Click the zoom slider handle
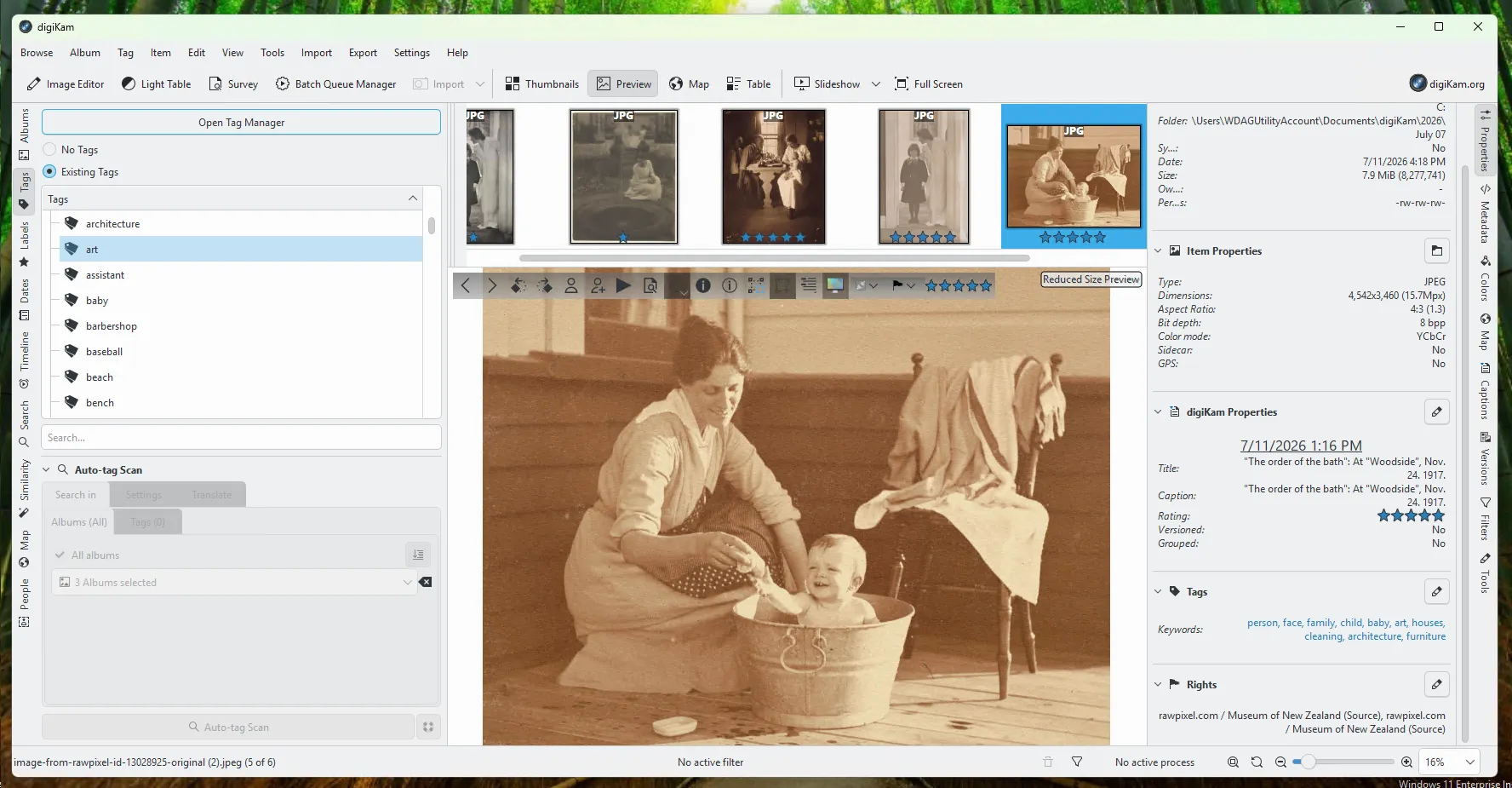The height and width of the screenshot is (788, 1512). pyautogui.click(x=1308, y=762)
